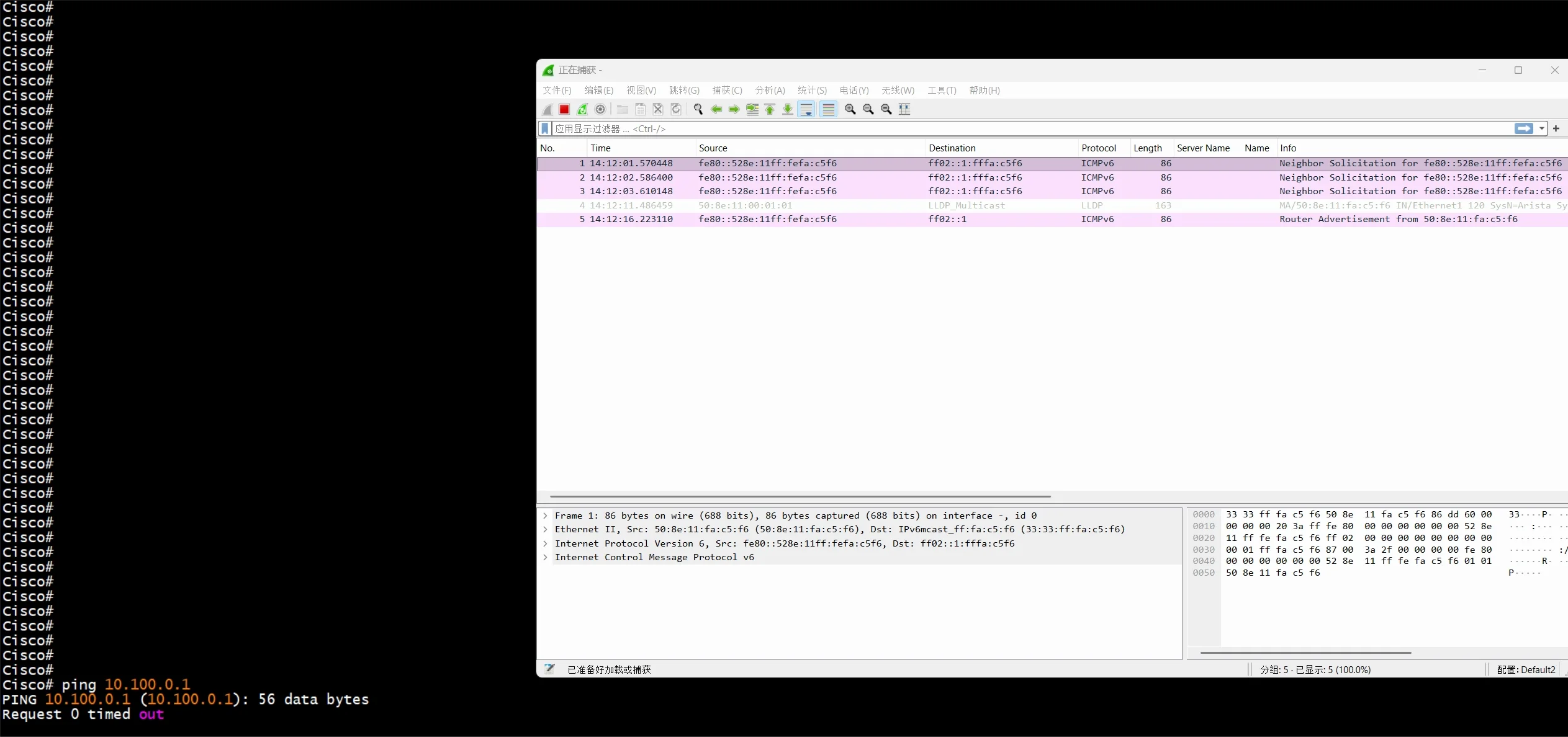Go back to previous packet arrow
The image size is (1568, 737).
(x=716, y=110)
